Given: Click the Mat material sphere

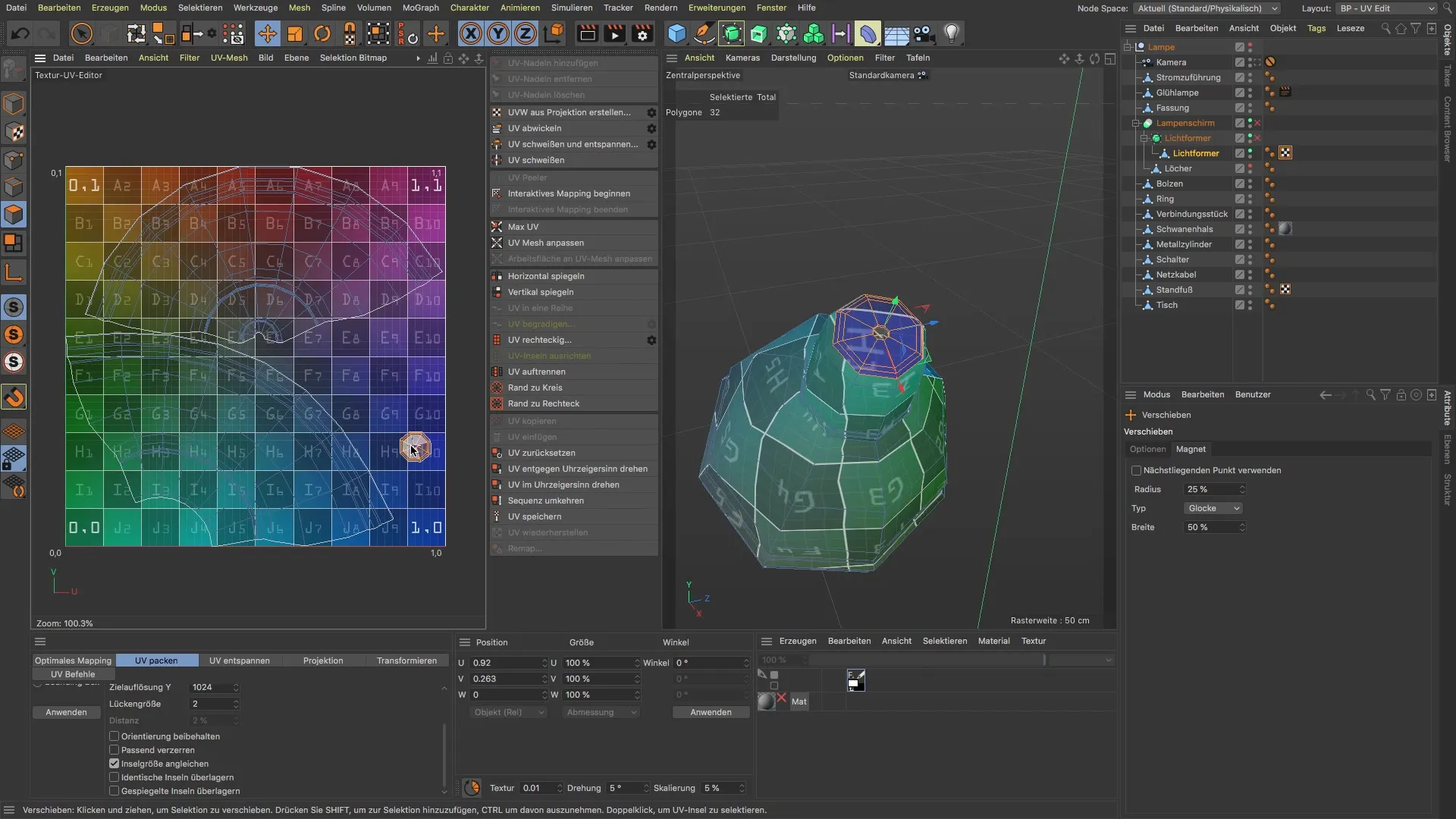Looking at the screenshot, I should click(x=767, y=701).
